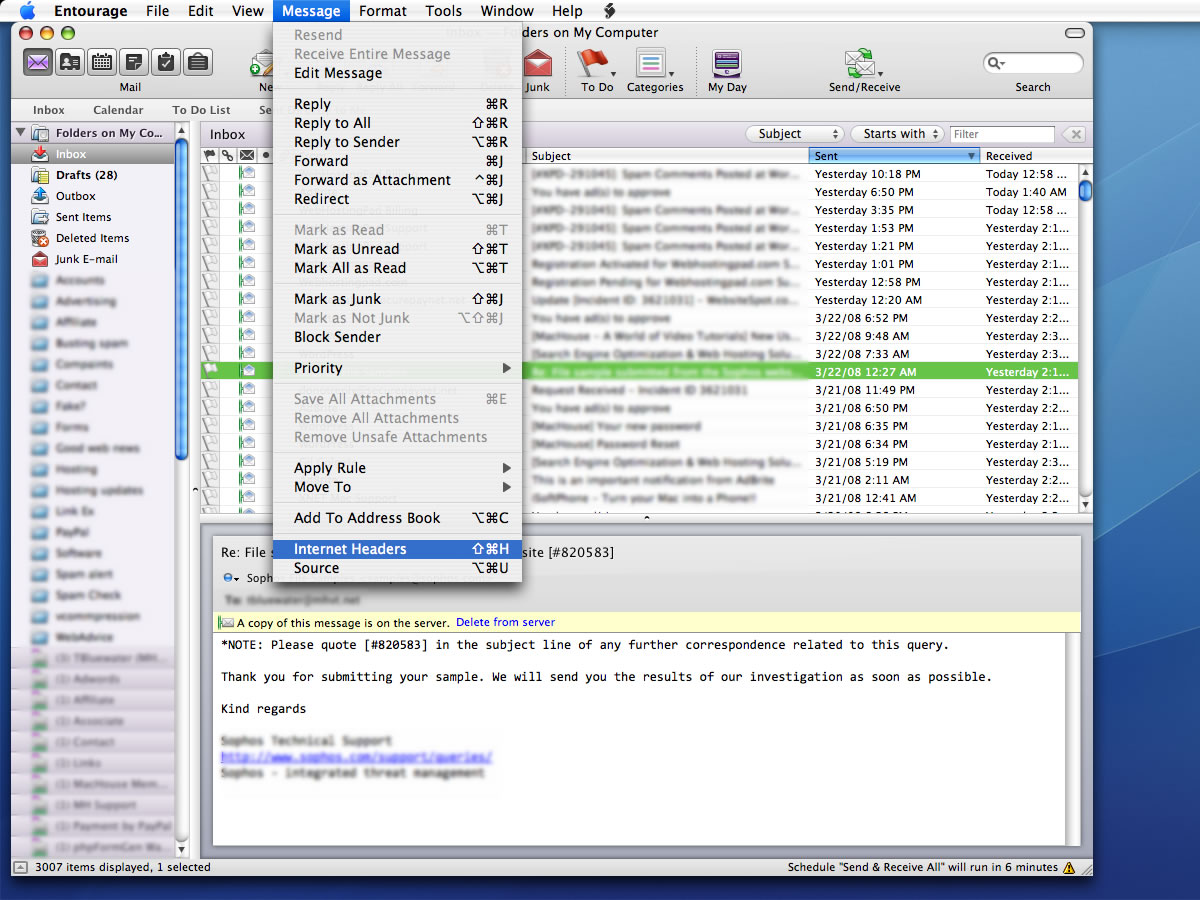Open the Categories dropdown arrow
1200x900 pixels.
(x=671, y=73)
